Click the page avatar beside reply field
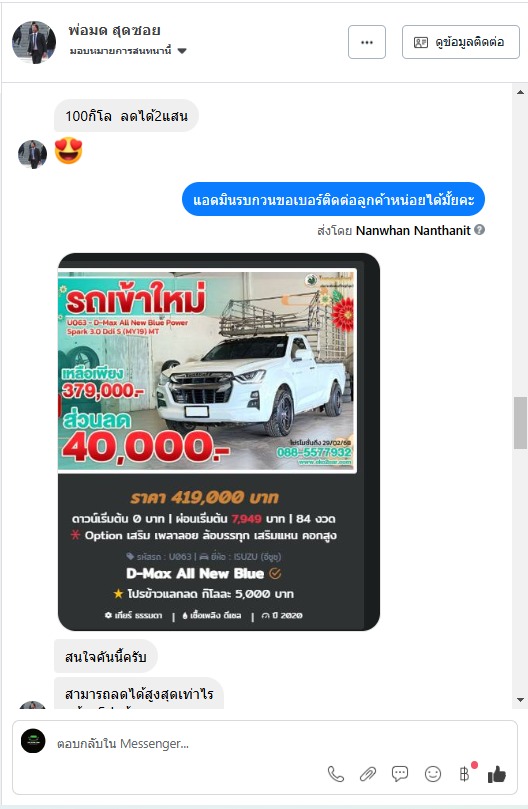The image size is (528, 809). pyautogui.click(x=33, y=741)
